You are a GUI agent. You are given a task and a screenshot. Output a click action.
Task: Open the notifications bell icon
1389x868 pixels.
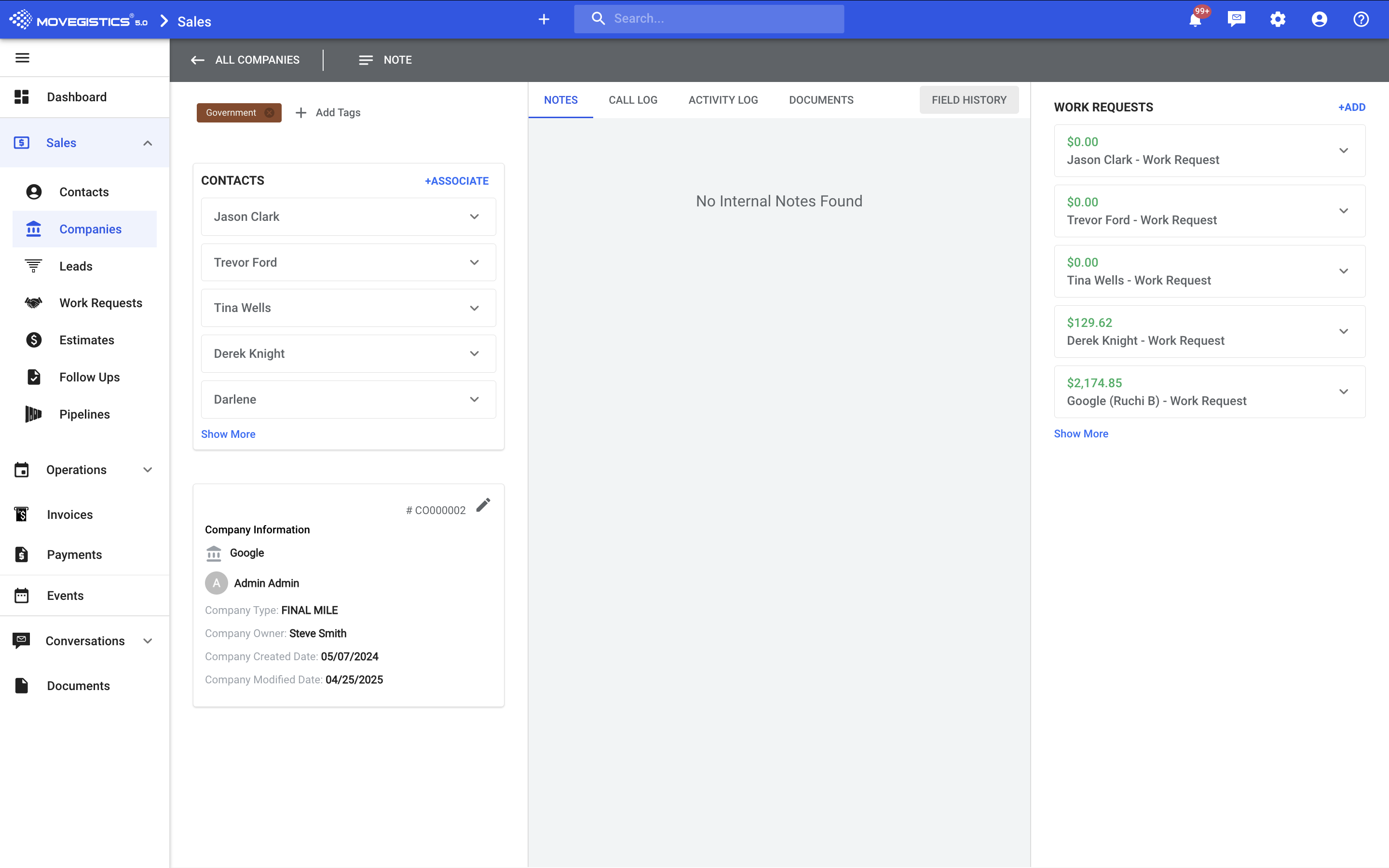[1196, 19]
